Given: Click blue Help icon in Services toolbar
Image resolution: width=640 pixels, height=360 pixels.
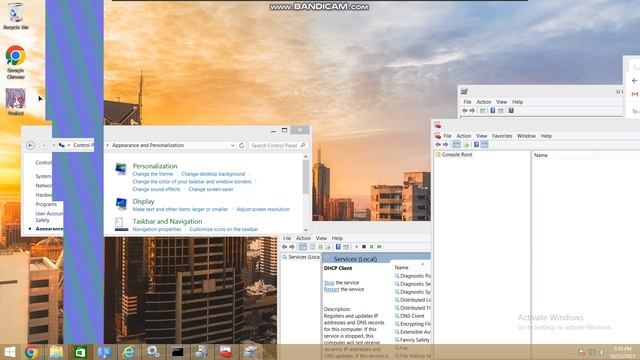Looking at the screenshot, I should (338, 247).
